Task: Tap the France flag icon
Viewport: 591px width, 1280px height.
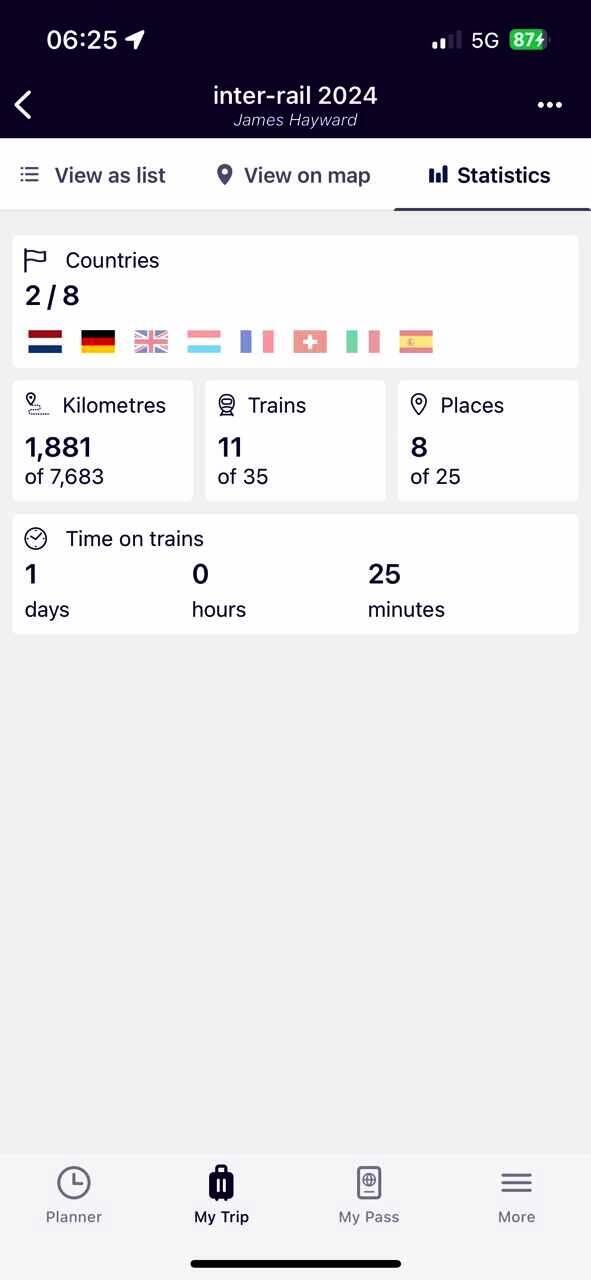Action: (257, 342)
